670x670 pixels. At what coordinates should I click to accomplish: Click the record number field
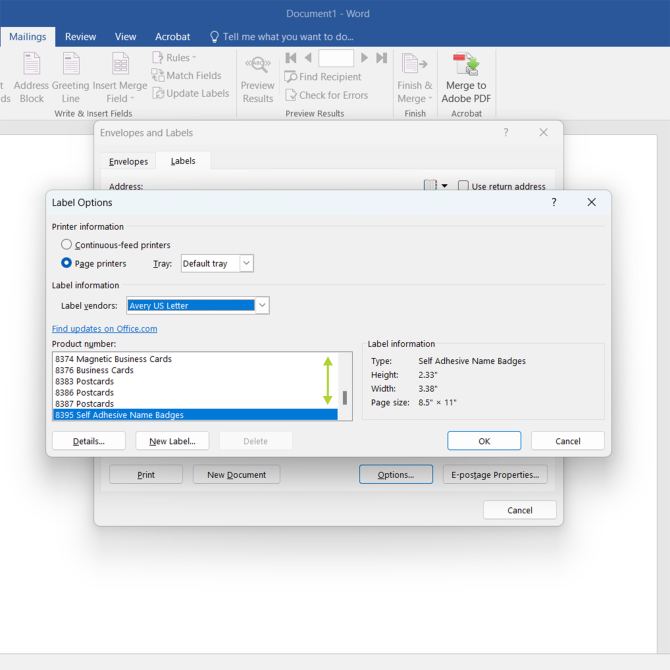click(336, 58)
